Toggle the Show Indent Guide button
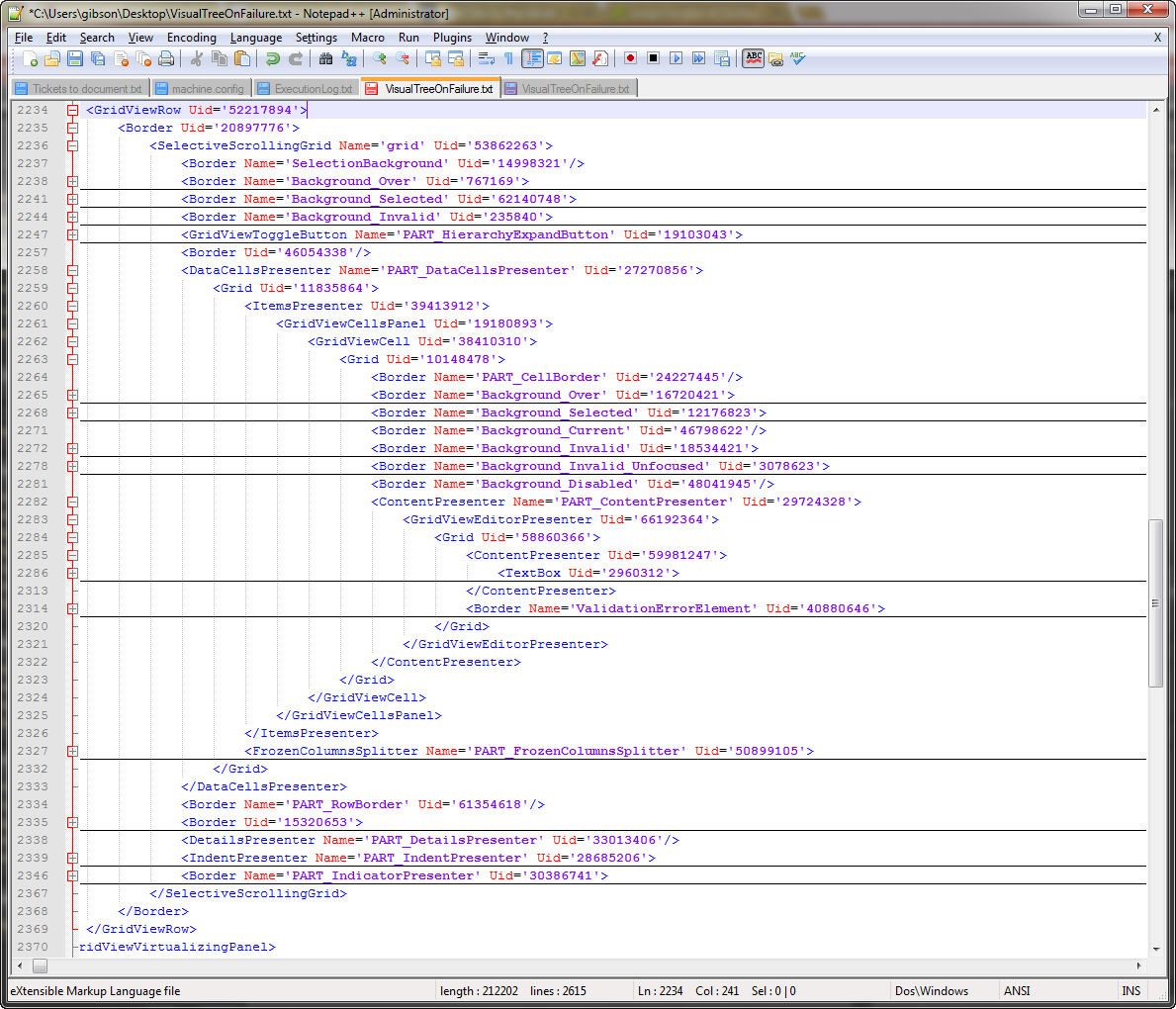The width and height of the screenshot is (1176, 1009). pos(533,59)
